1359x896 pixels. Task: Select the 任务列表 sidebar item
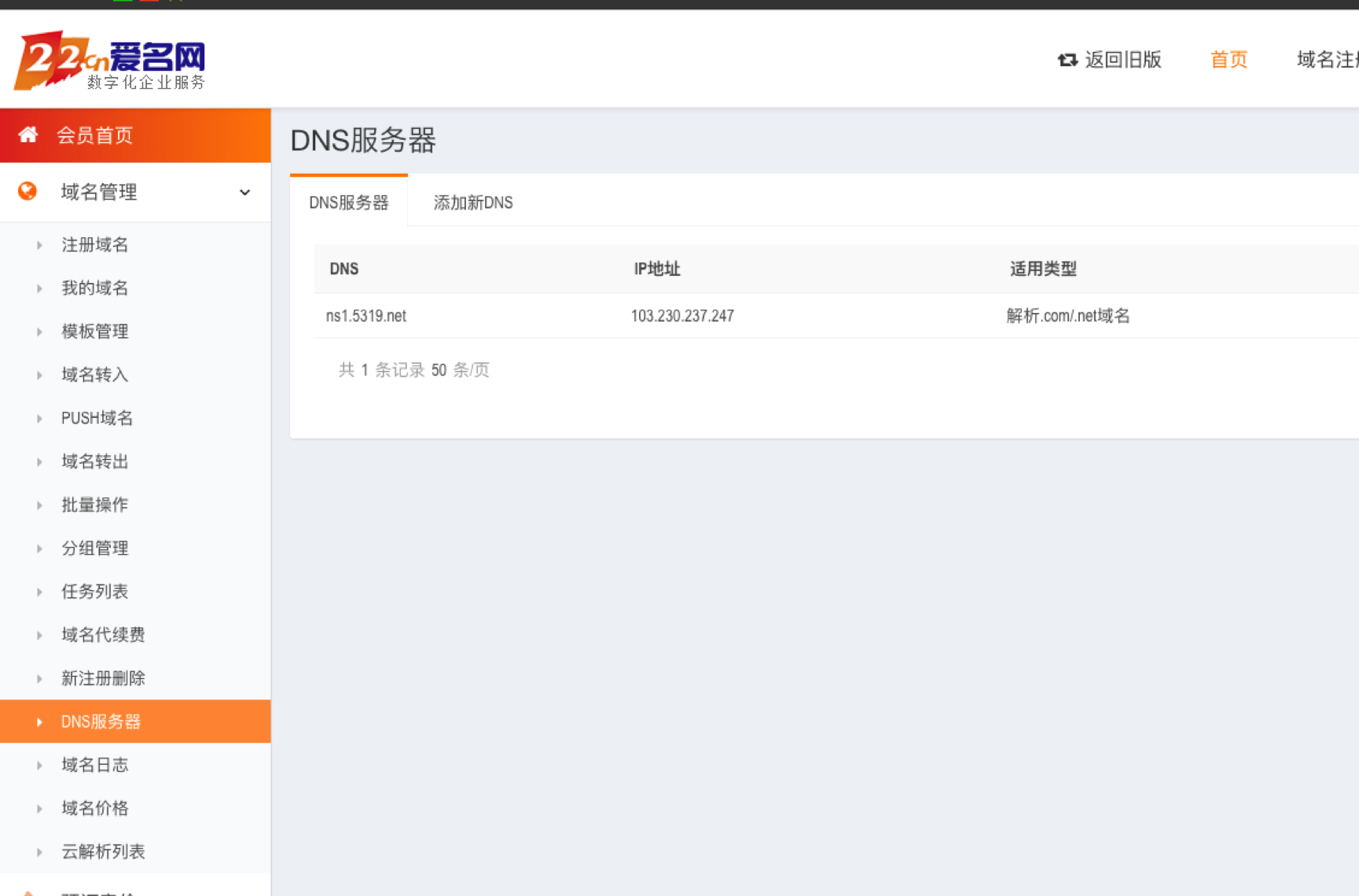[94, 591]
